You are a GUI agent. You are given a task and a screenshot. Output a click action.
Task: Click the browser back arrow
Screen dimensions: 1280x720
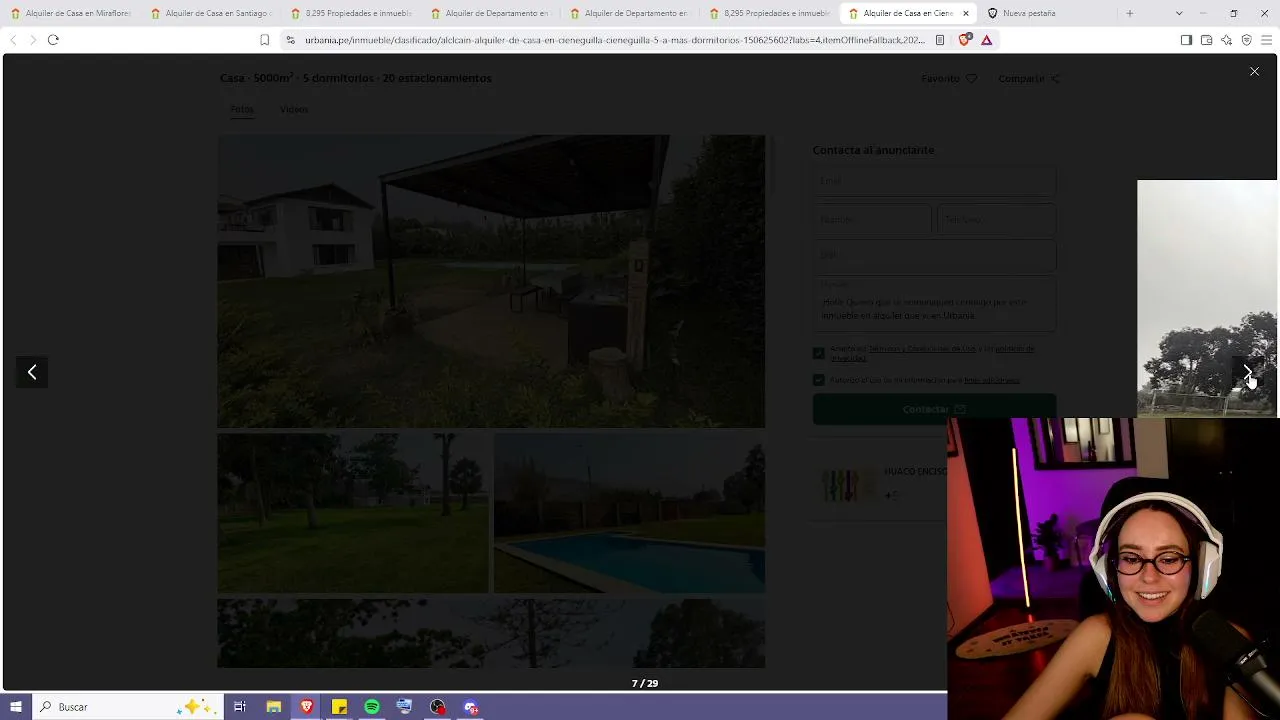[13, 40]
